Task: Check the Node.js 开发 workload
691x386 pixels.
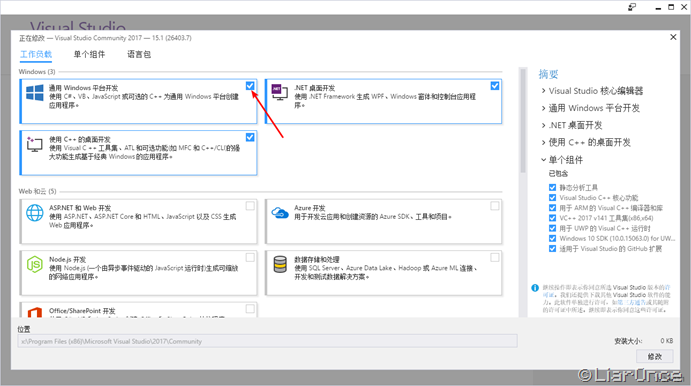Action: coord(250,257)
